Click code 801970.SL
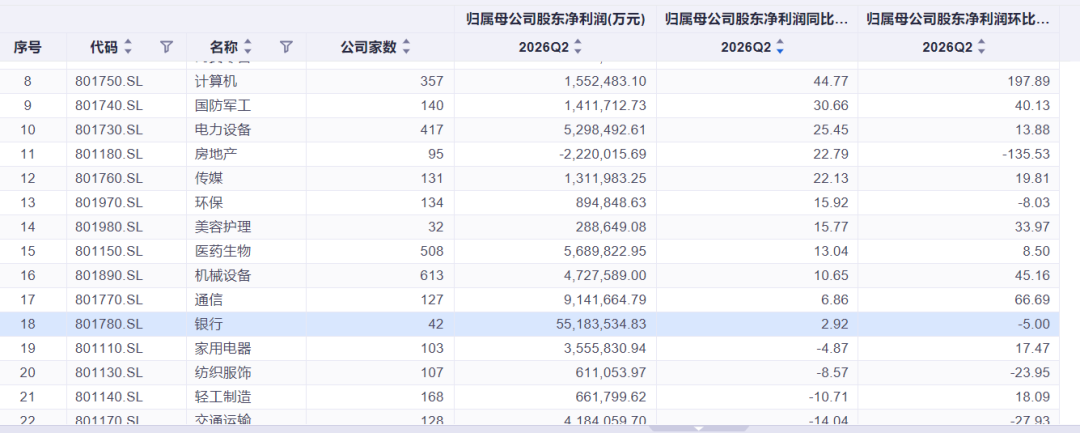Image resolution: width=1080 pixels, height=433 pixels. 109,202
